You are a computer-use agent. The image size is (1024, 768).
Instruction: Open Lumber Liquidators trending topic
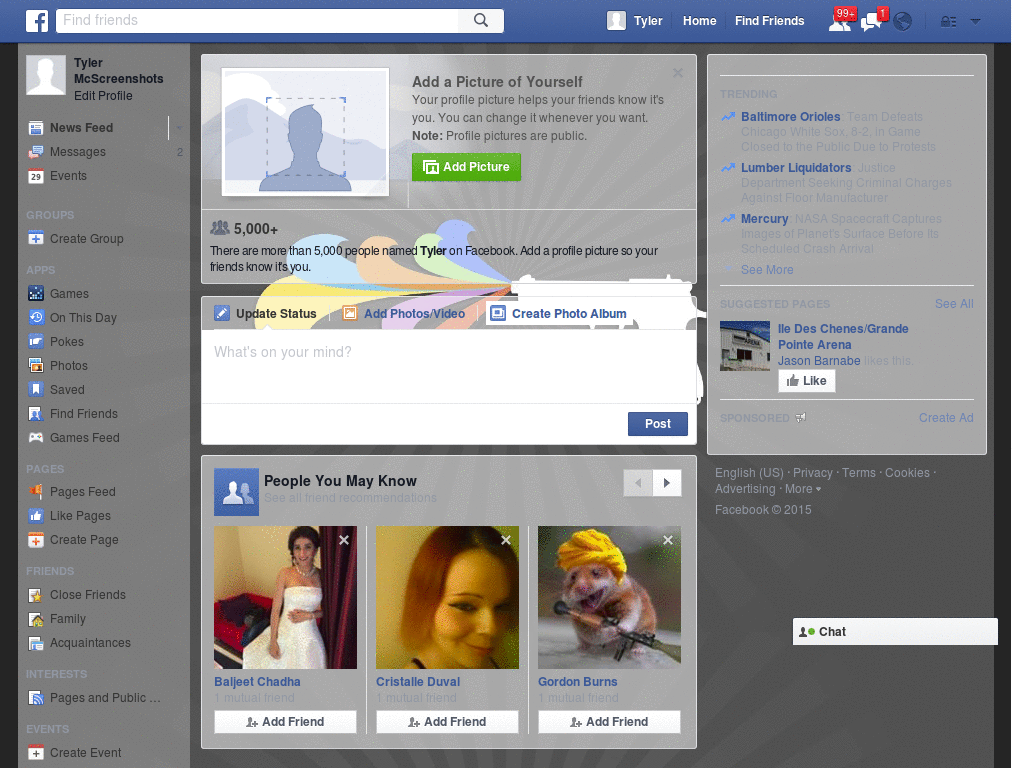(x=796, y=168)
